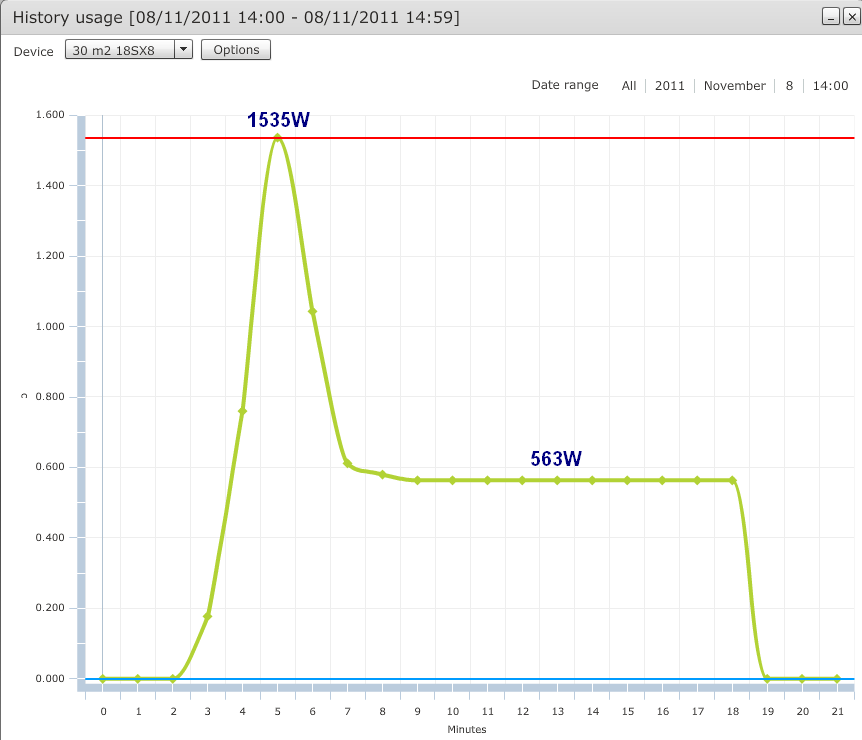Click the data point at minute 4
Screen dimensions: 862x740
(242, 411)
